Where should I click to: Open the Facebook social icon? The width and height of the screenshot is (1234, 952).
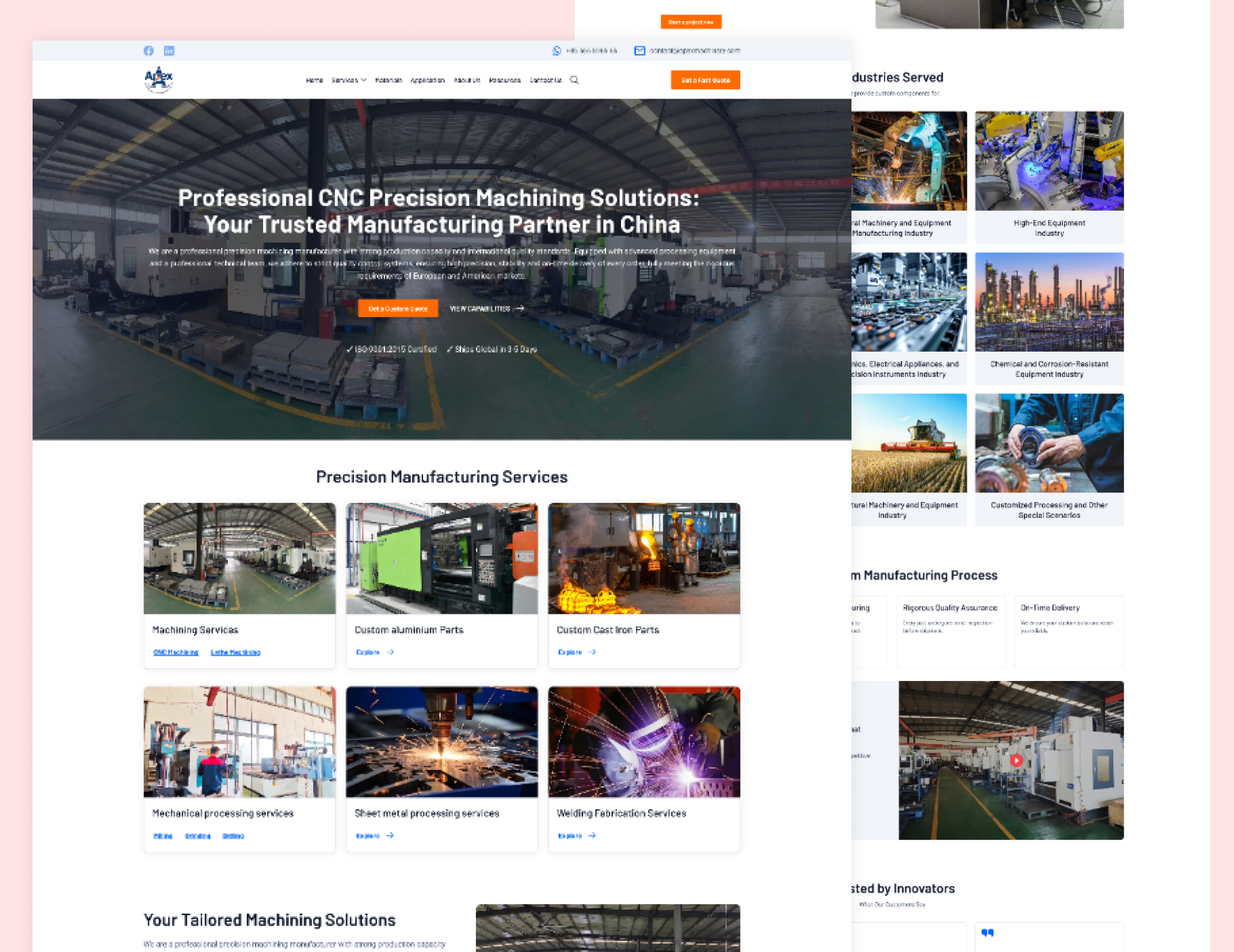(149, 51)
